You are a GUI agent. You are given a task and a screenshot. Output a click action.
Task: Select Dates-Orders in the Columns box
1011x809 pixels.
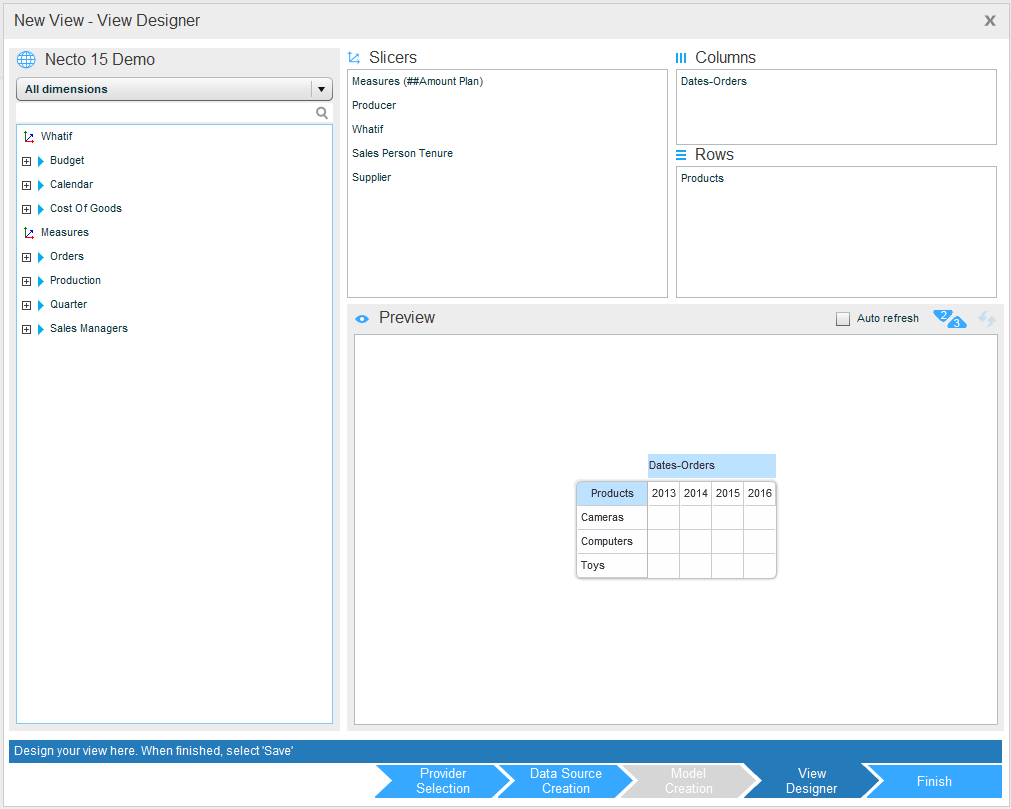click(714, 82)
